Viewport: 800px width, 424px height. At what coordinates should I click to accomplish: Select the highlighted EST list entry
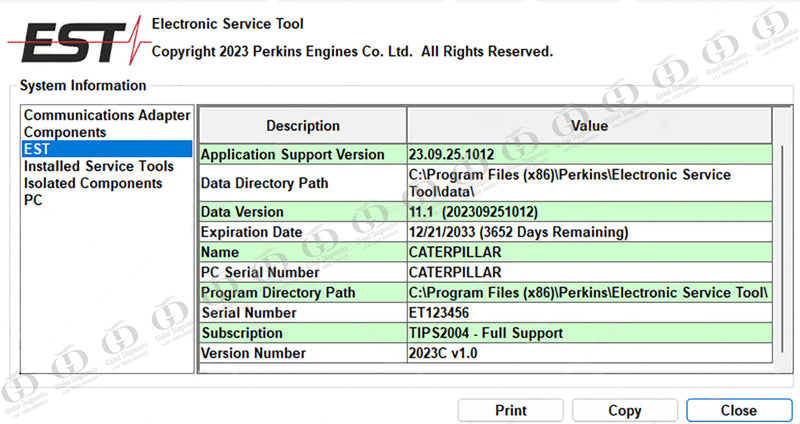107,149
